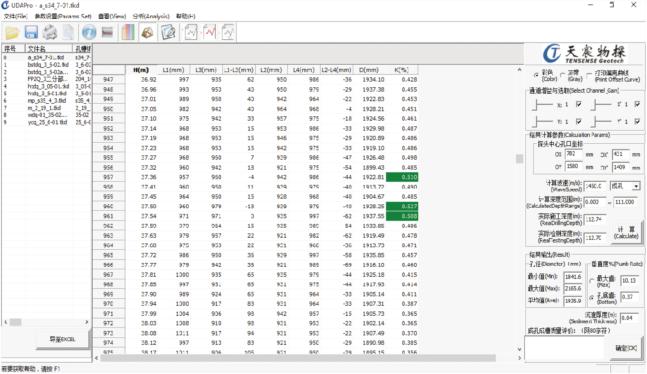Select the colored stripes palette toolbar icon
This screenshot has height=374, width=647.
pos(128,32)
